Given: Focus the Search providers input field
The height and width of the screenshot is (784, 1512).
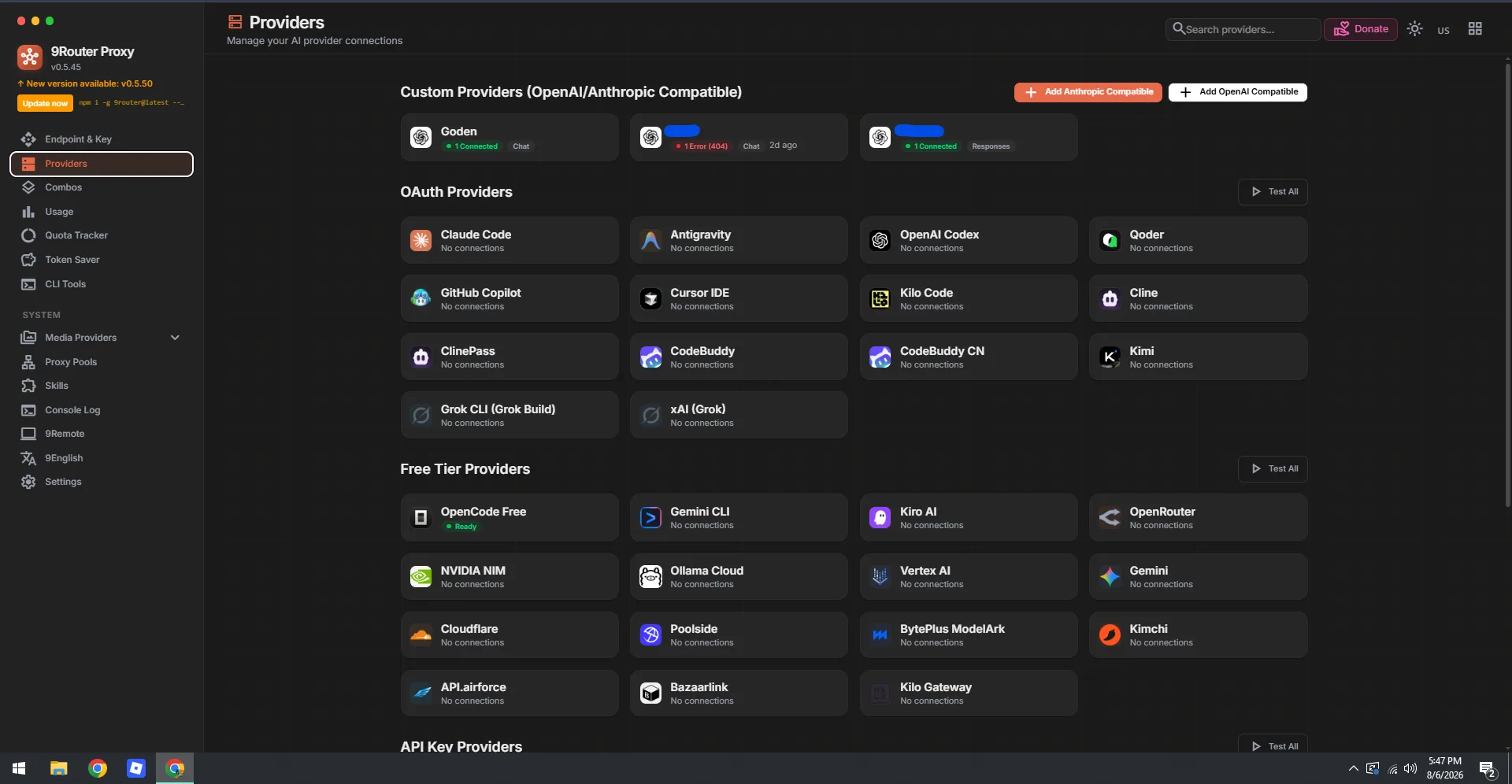Looking at the screenshot, I should 1243,29.
